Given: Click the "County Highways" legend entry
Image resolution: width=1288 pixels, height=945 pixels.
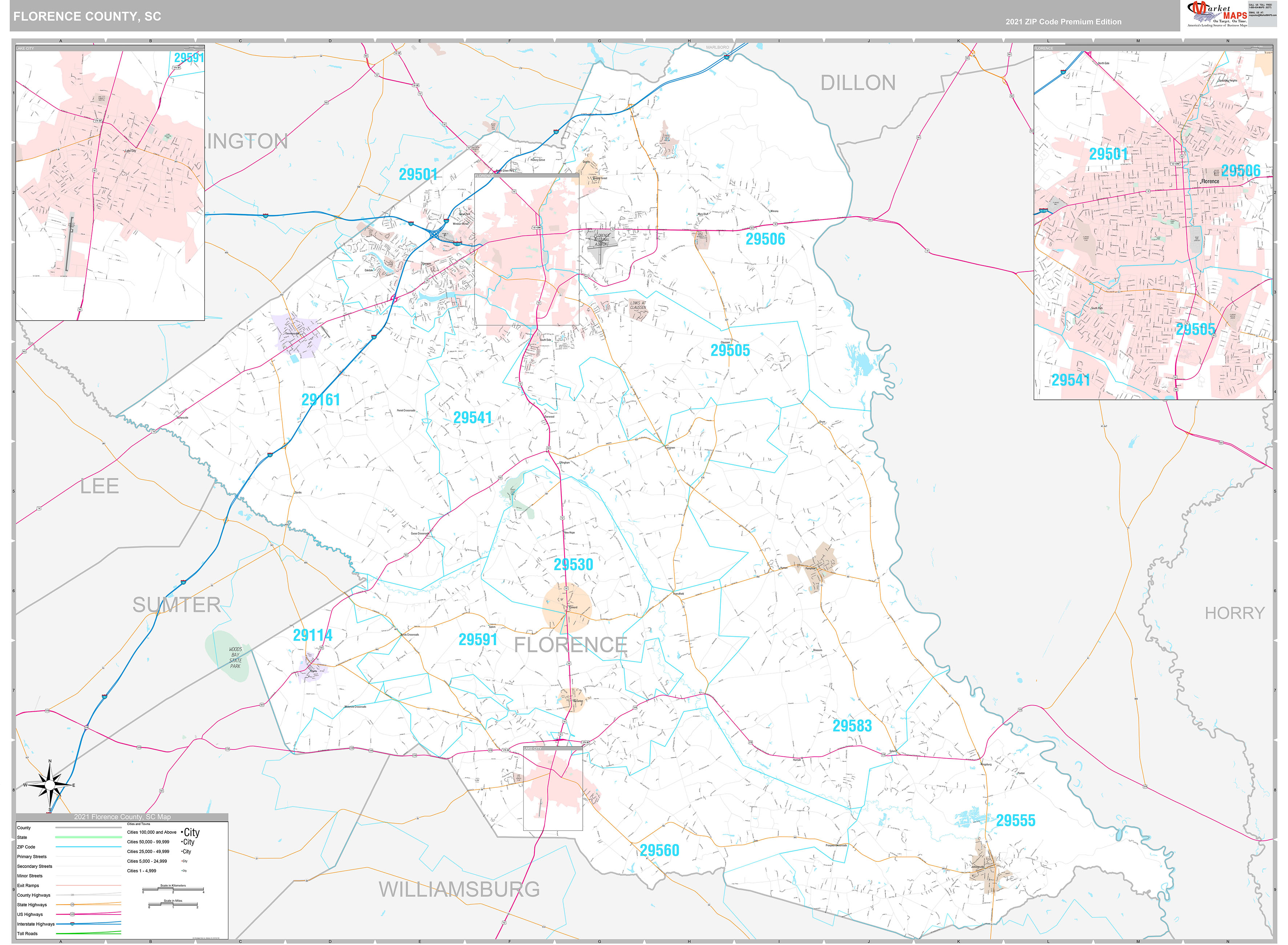Looking at the screenshot, I should 34,895.
